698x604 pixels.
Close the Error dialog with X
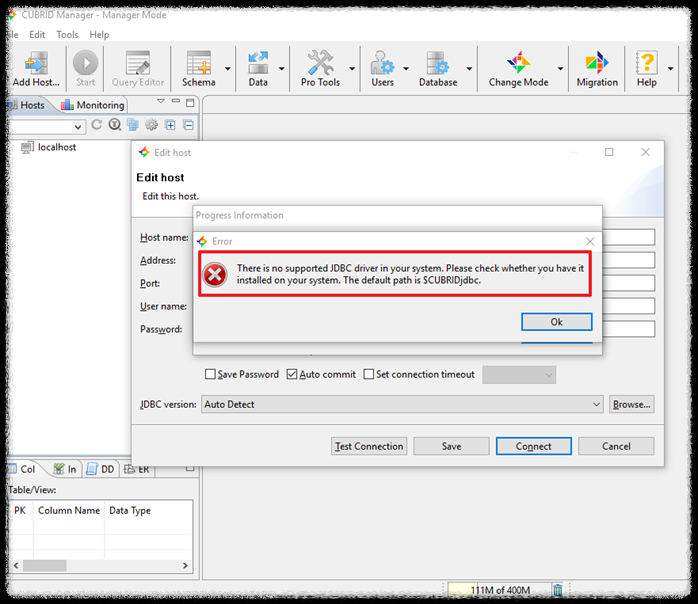tap(590, 241)
